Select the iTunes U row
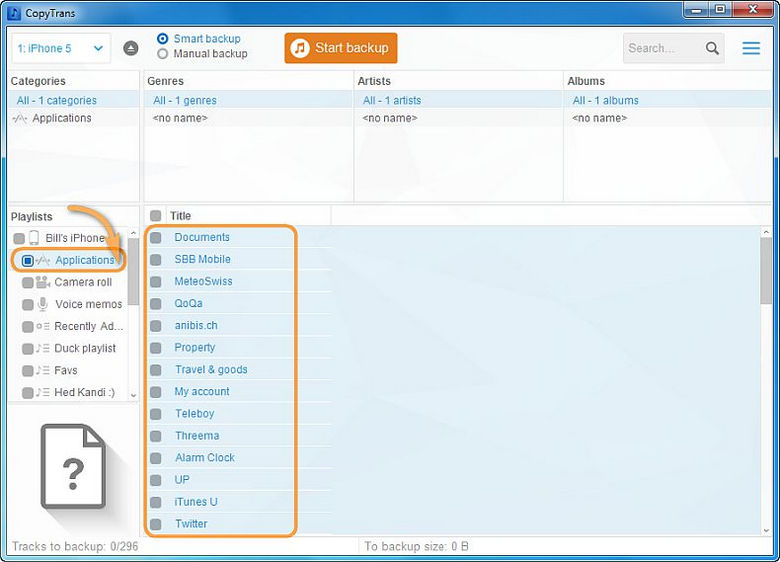The image size is (780, 562). 238,502
